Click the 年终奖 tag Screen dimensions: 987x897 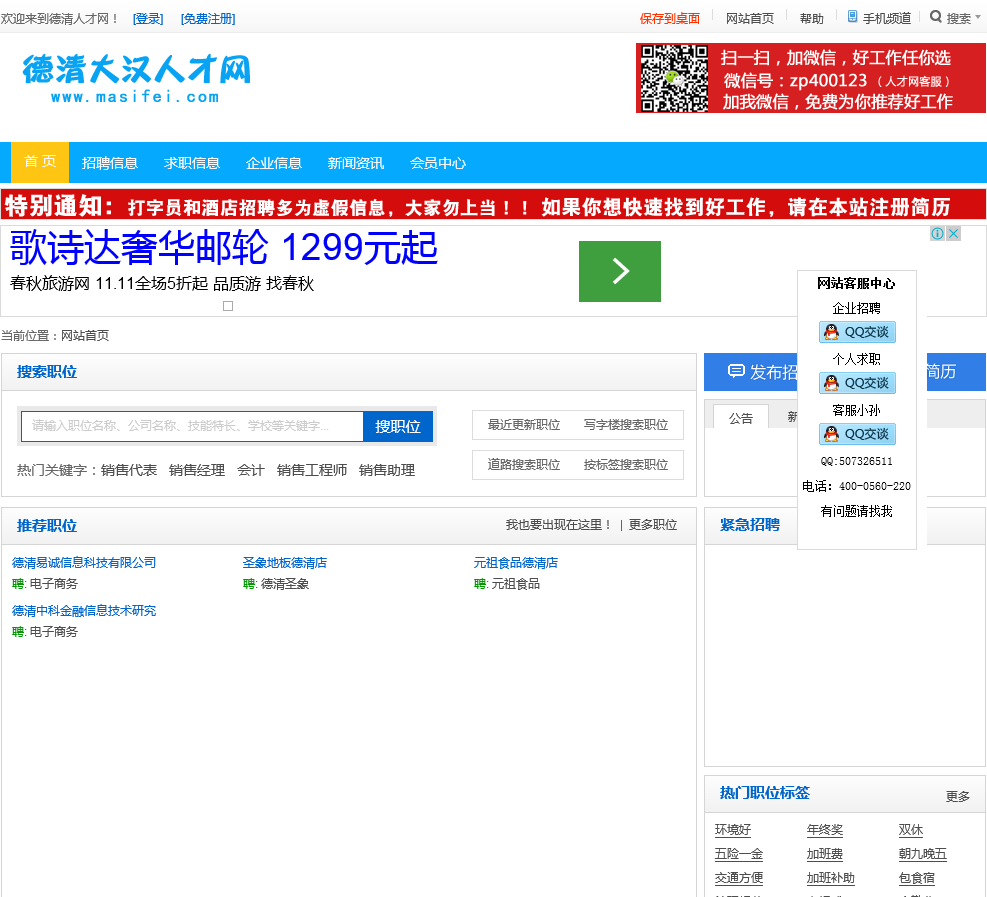[x=825, y=830]
